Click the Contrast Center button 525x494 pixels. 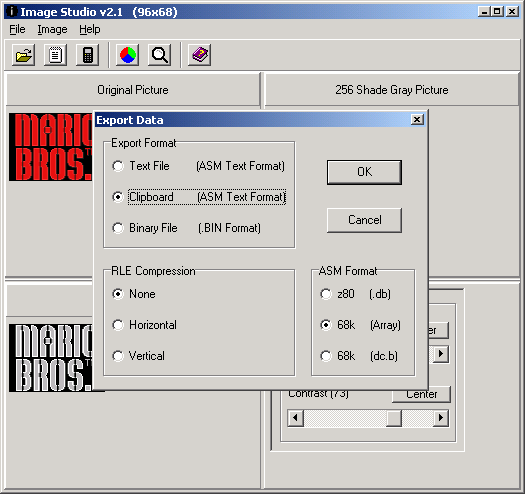click(x=422, y=396)
